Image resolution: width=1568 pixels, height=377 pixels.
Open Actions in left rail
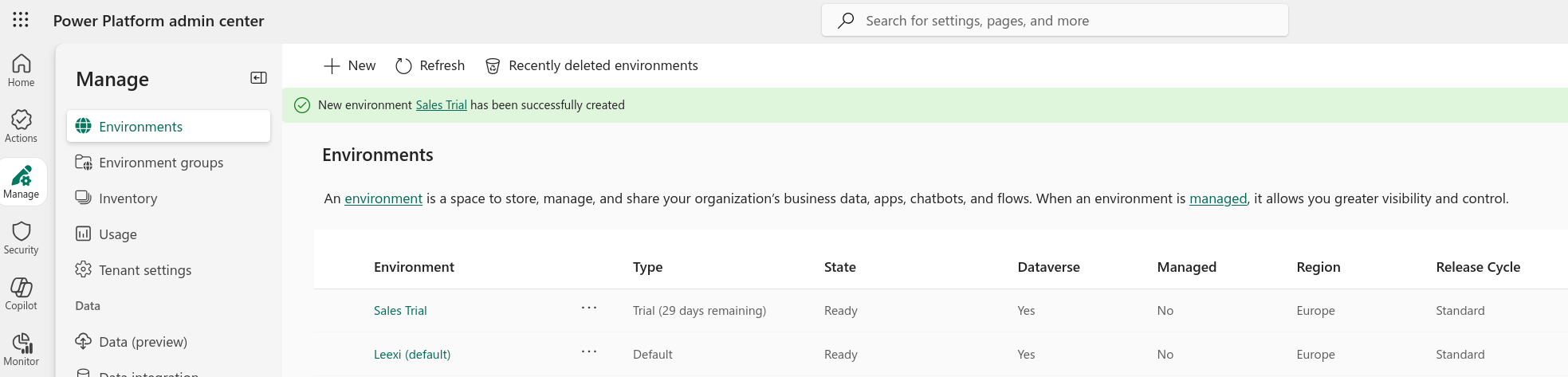pyautogui.click(x=22, y=126)
